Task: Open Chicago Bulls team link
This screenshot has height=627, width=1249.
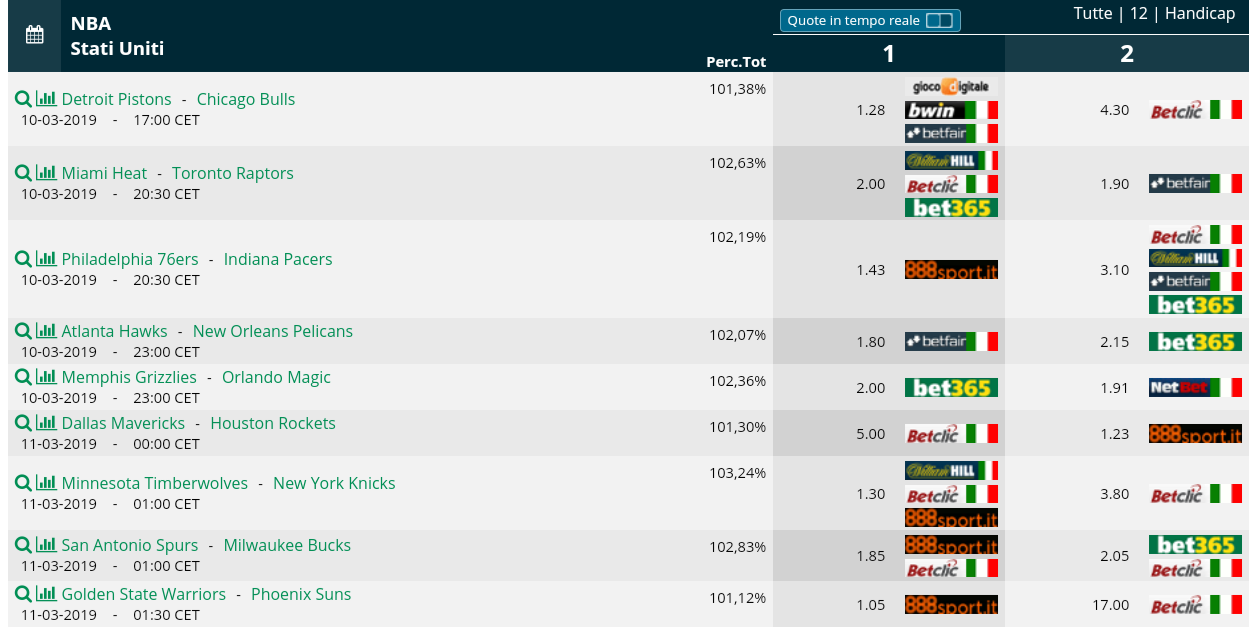Action: coord(246,99)
